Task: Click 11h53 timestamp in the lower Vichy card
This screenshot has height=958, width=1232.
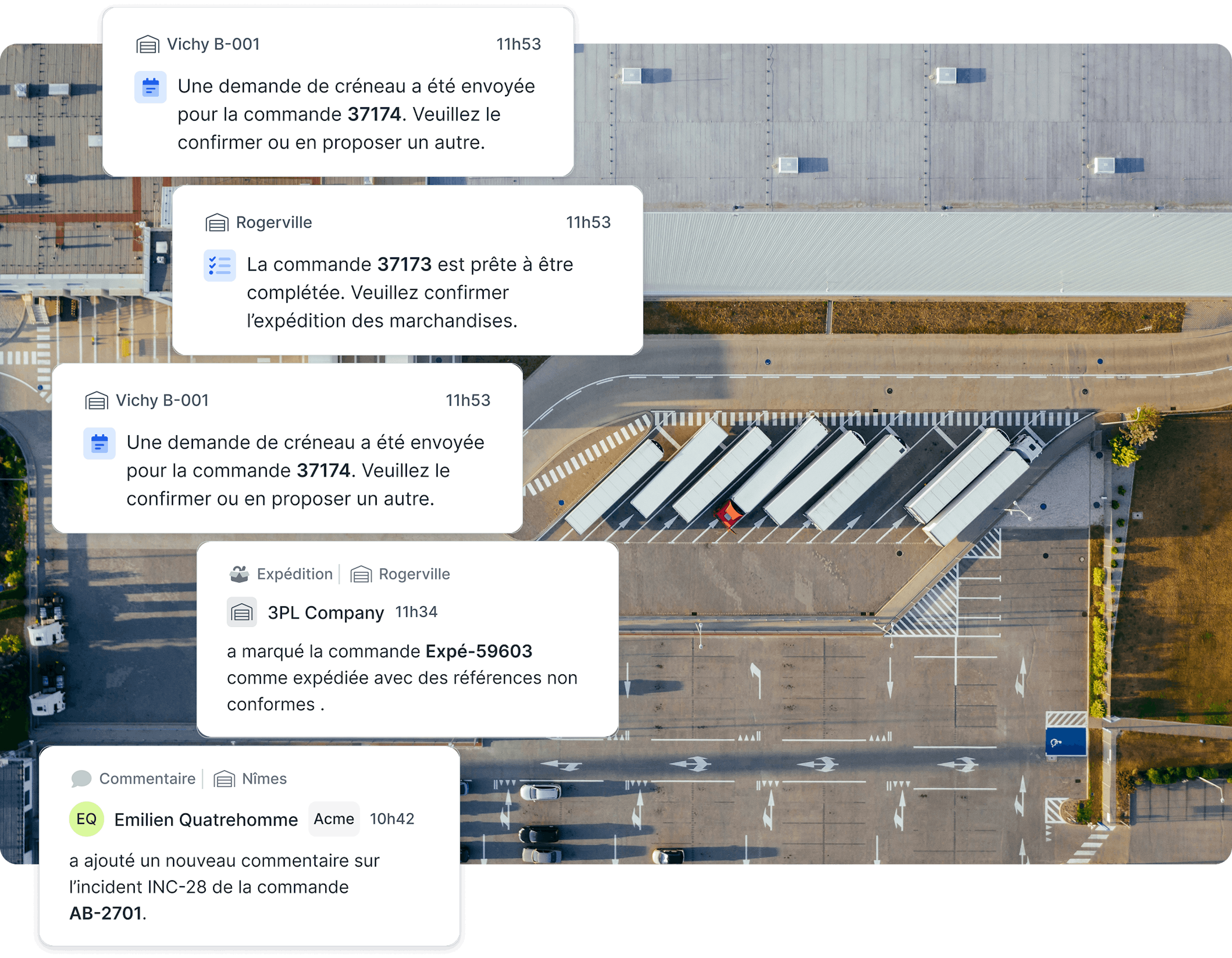Action: point(468,400)
